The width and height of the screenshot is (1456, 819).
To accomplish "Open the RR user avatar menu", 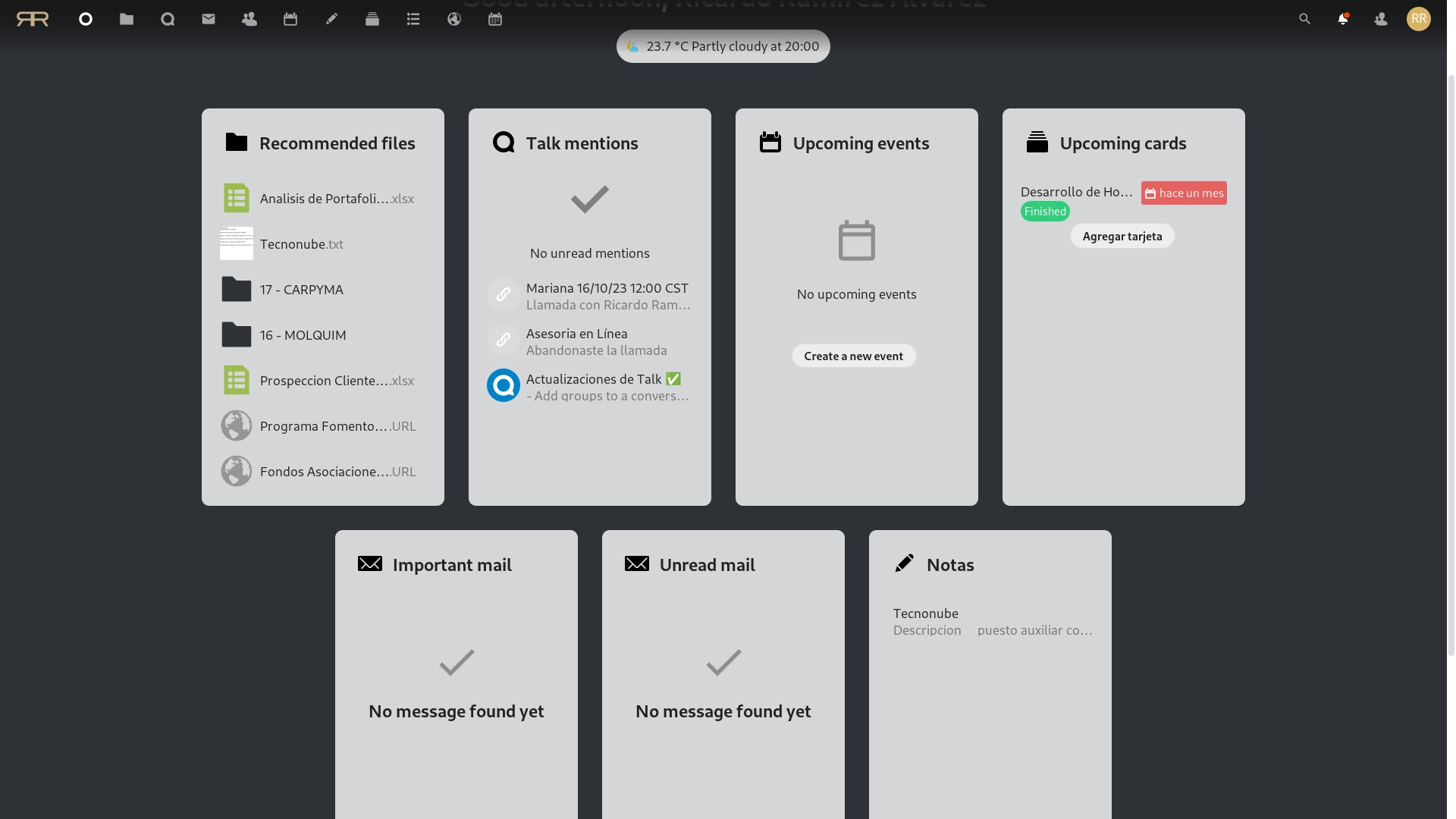I will coord(1418,20).
